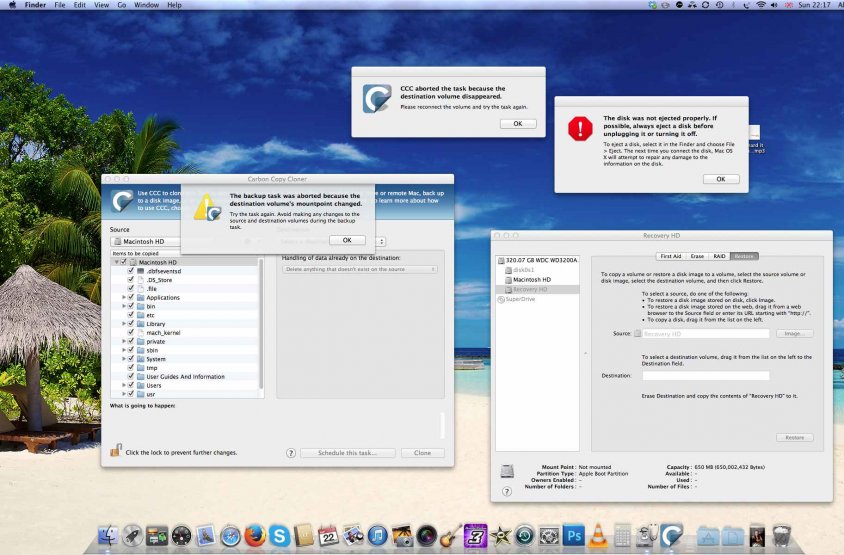844x555 pixels.
Task: Click help button in Recovery HD window
Action: click(507, 491)
